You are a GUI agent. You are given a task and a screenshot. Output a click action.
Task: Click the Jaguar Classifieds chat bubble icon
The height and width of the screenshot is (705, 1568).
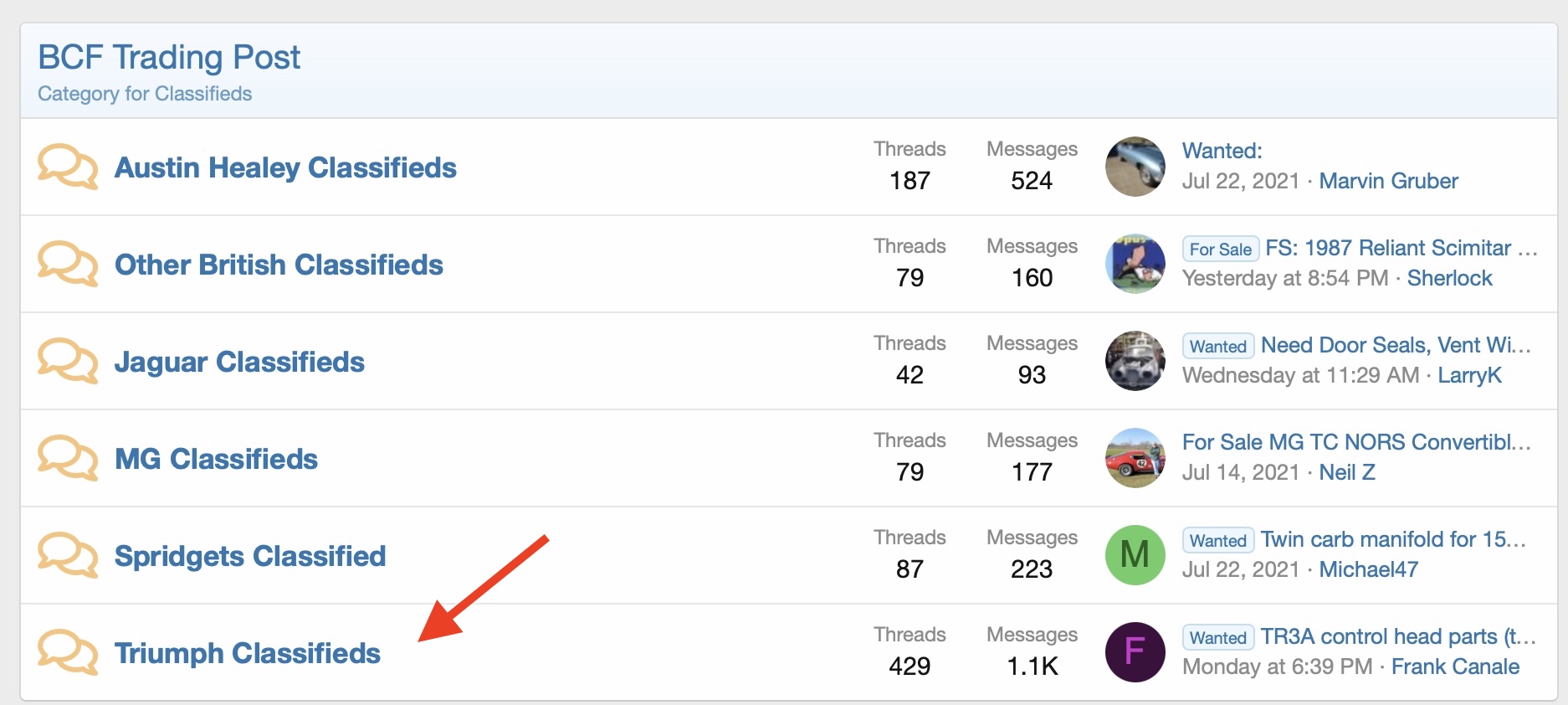[68, 361]
